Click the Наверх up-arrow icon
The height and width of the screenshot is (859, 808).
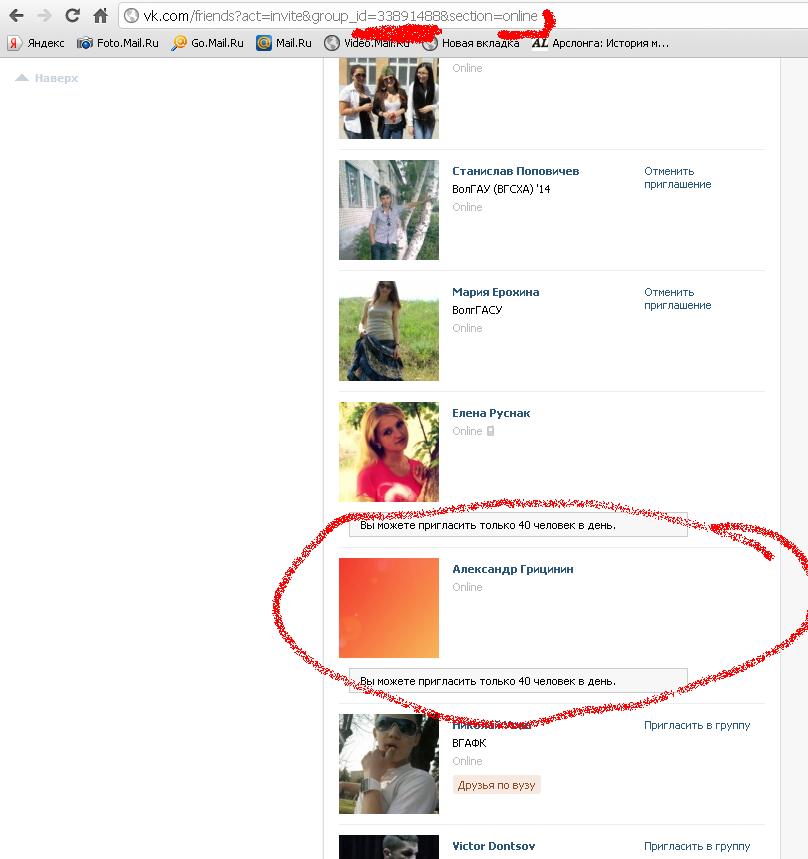22,78
